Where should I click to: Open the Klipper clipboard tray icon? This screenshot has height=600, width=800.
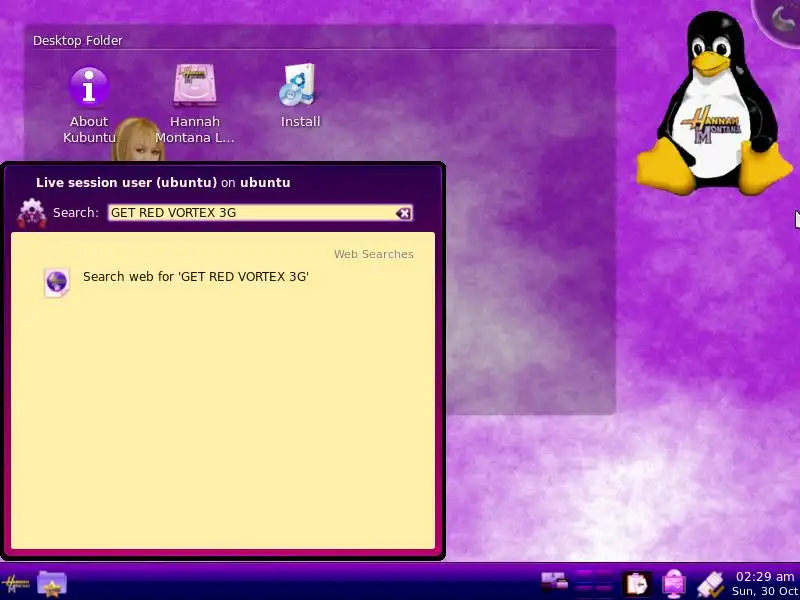coord(636,583)
